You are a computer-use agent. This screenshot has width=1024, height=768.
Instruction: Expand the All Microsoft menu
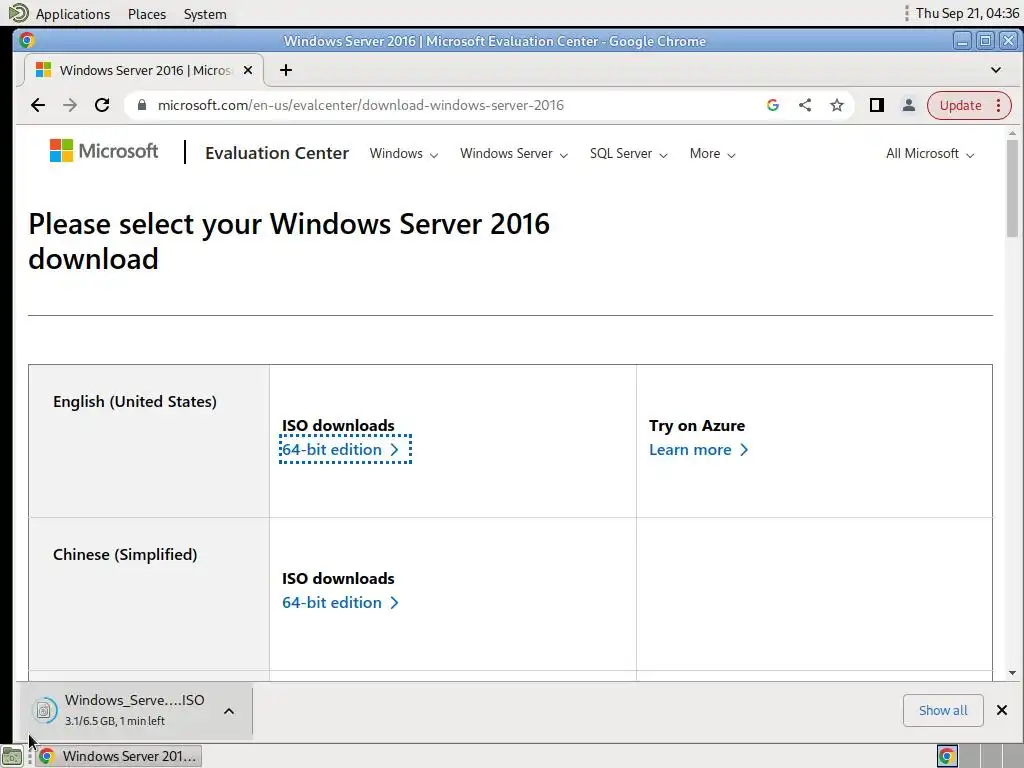tap(930, 153)
